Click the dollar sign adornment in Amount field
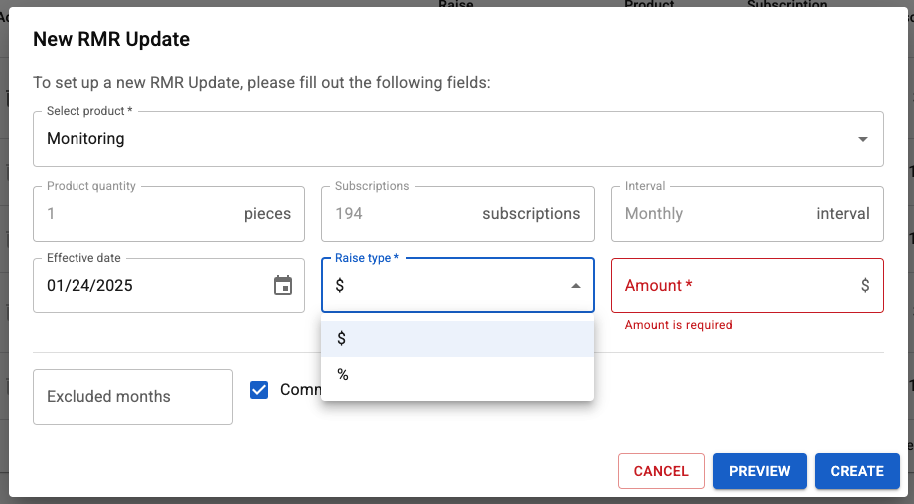 click(865, 286)
